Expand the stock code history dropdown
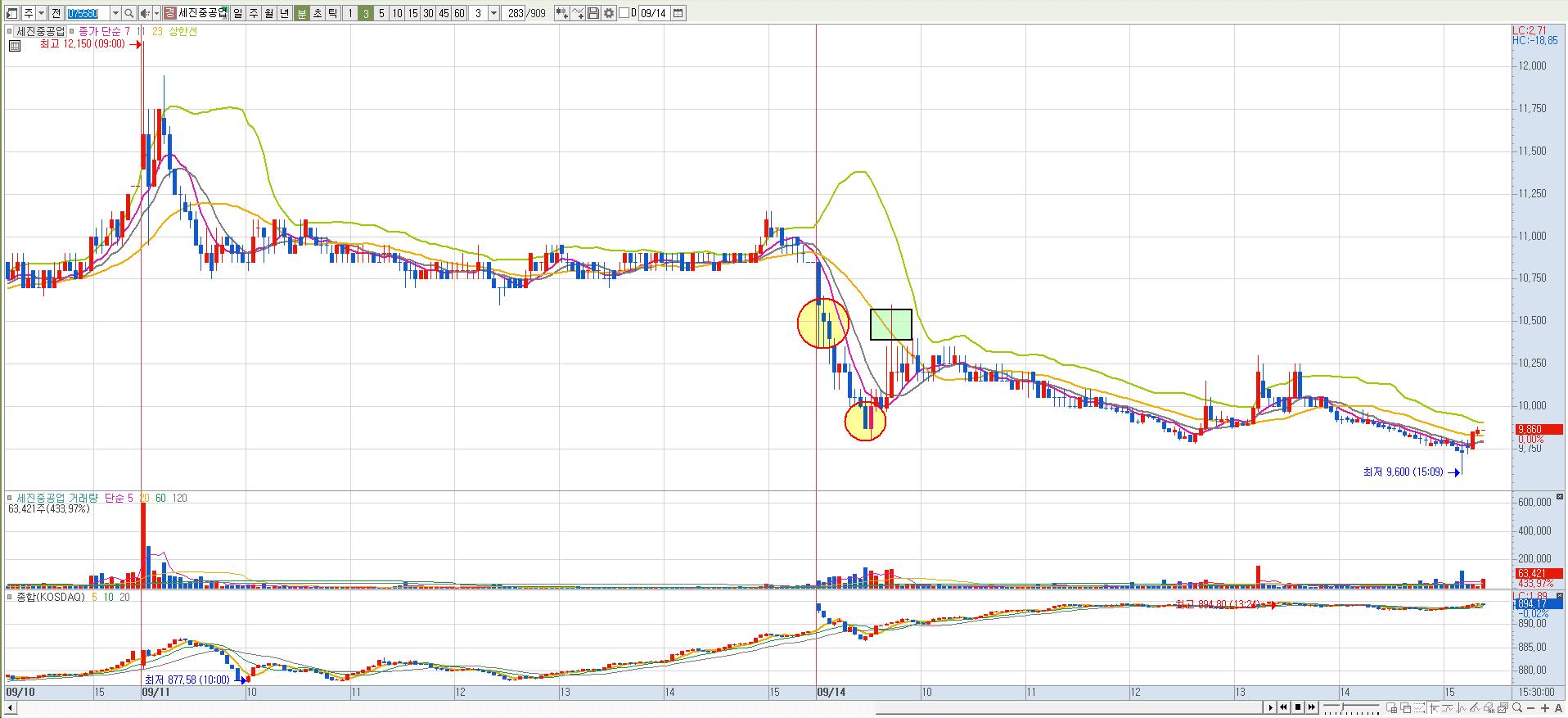This screenshot has width=1568, height=718. [115, 13]
